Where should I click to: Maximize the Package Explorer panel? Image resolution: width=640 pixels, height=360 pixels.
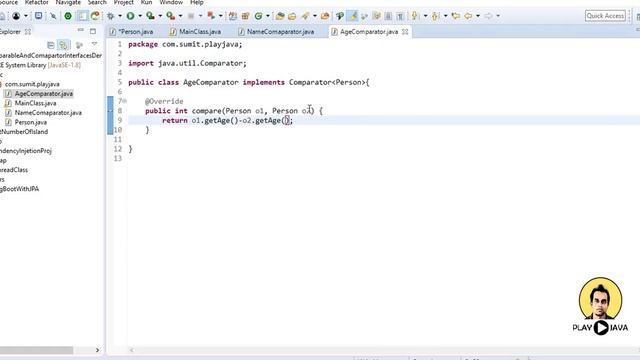coord(93,31)
